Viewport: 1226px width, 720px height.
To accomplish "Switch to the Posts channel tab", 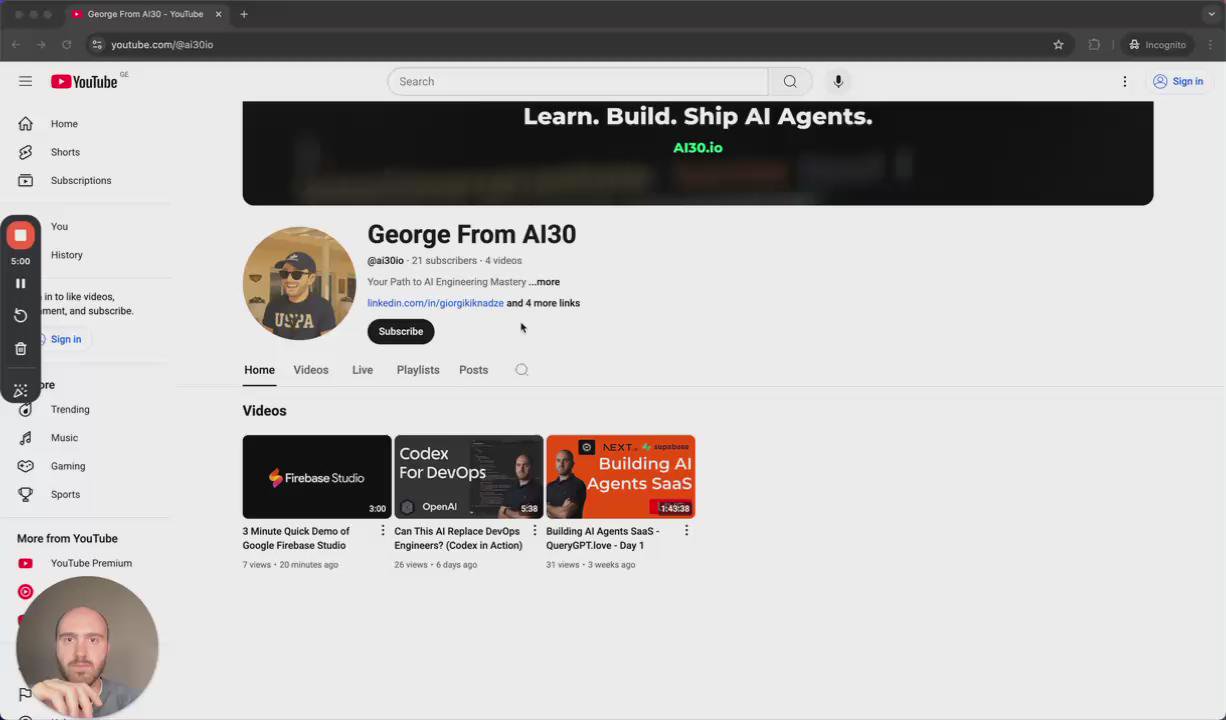I will pos(473,370).
